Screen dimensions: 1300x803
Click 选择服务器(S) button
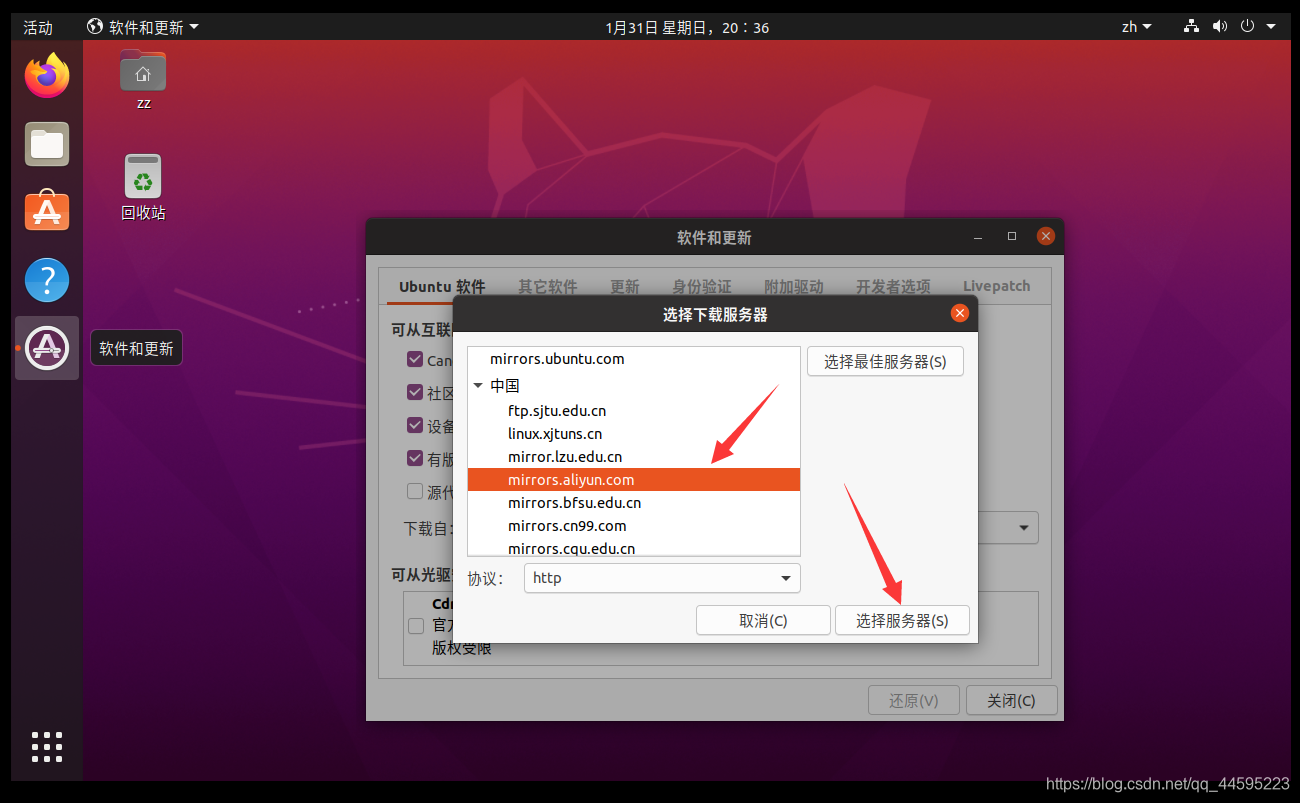(902, 620)
